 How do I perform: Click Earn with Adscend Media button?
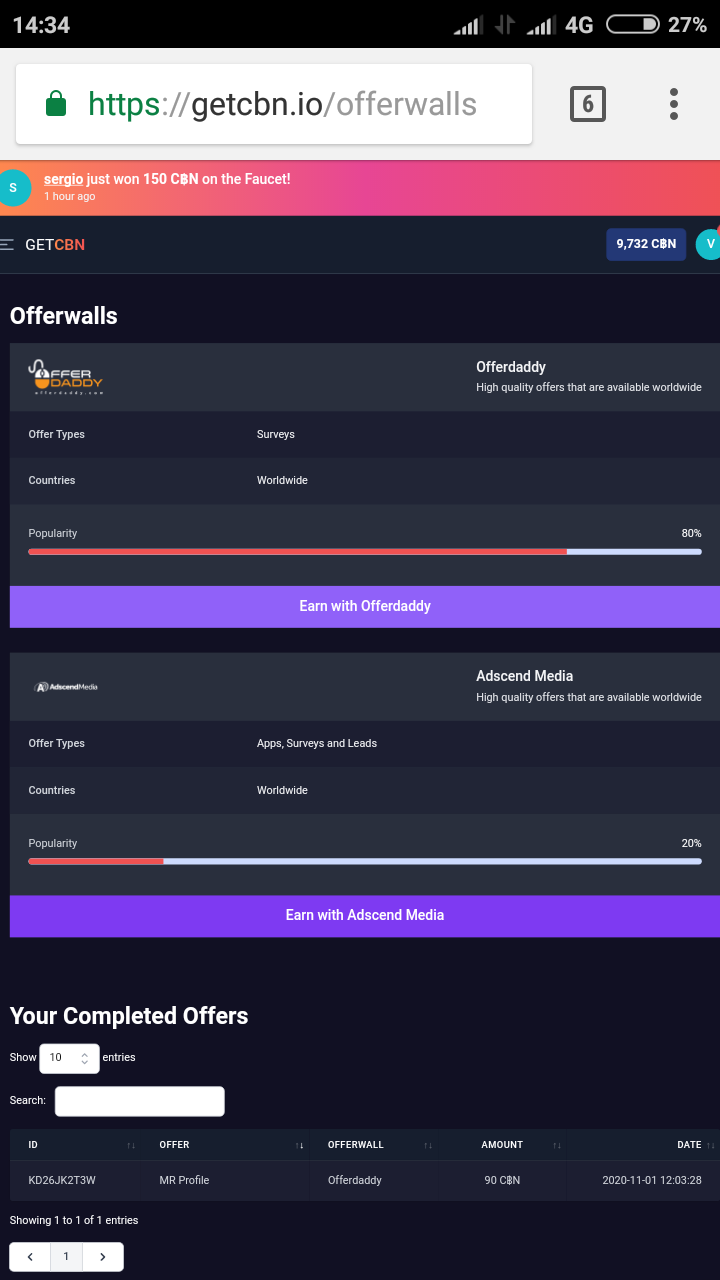365,915
